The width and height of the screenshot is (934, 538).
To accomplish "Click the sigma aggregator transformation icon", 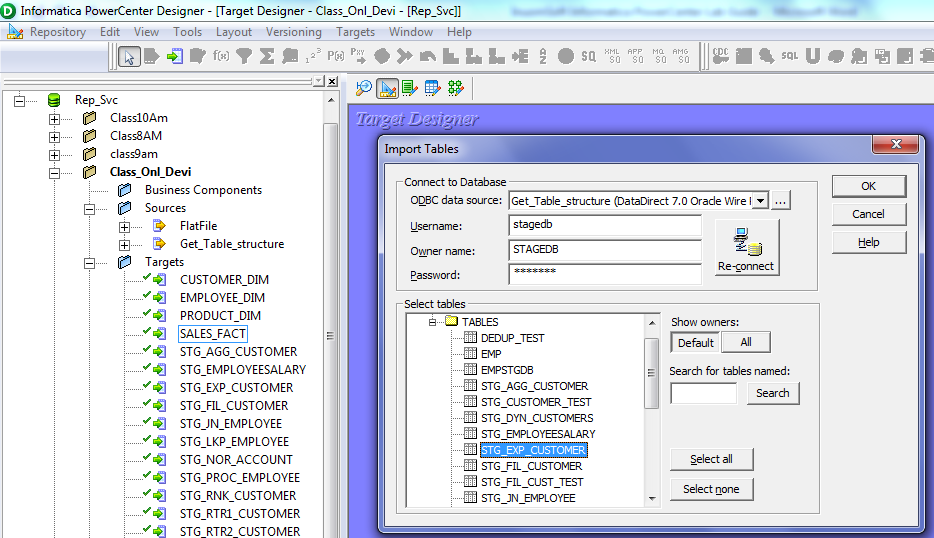I will pyautogui.click(x=267, y=57).
